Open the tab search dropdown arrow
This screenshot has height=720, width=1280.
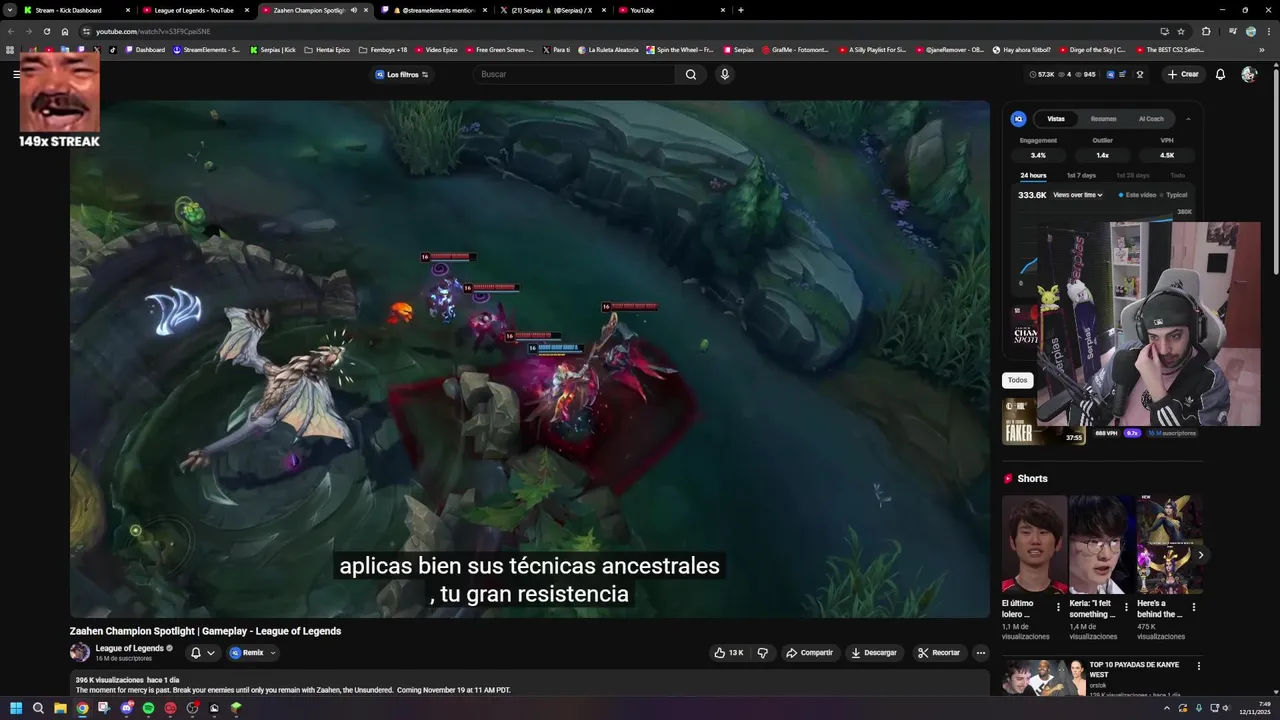[9, 10]
